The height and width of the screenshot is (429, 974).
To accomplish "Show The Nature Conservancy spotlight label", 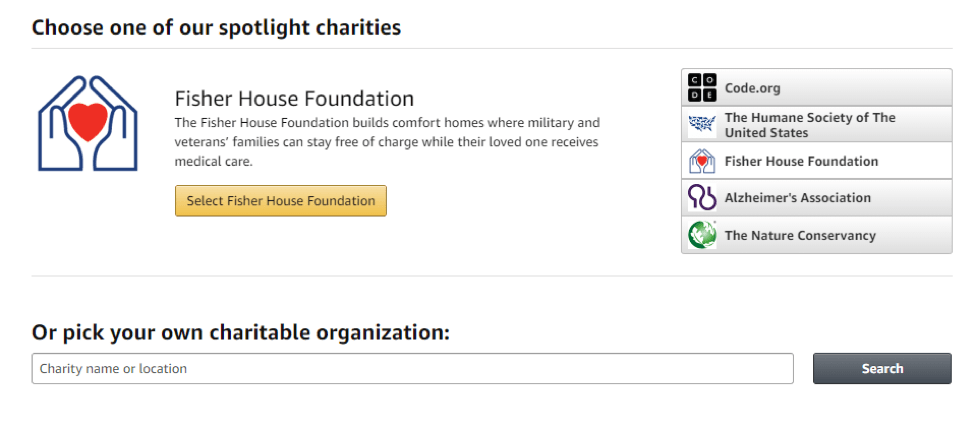I will 800,236.
